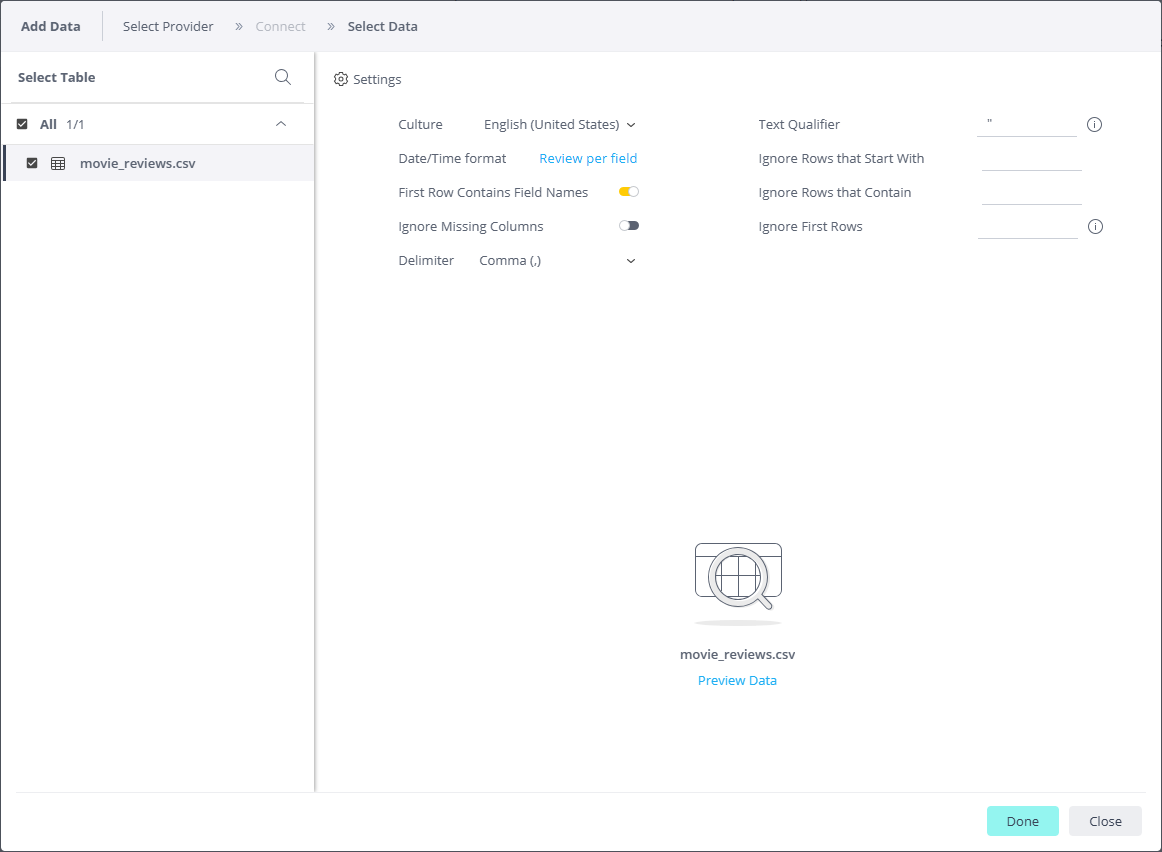
Task: Click the Text Qualifier info icon
Action: point(1094,125)
